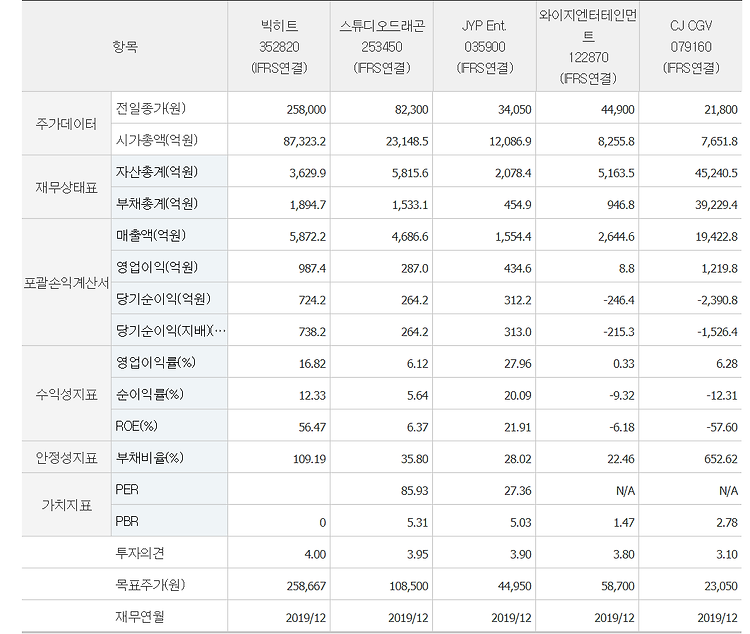Click operating profit value 8.8

[x=627, y=268]
